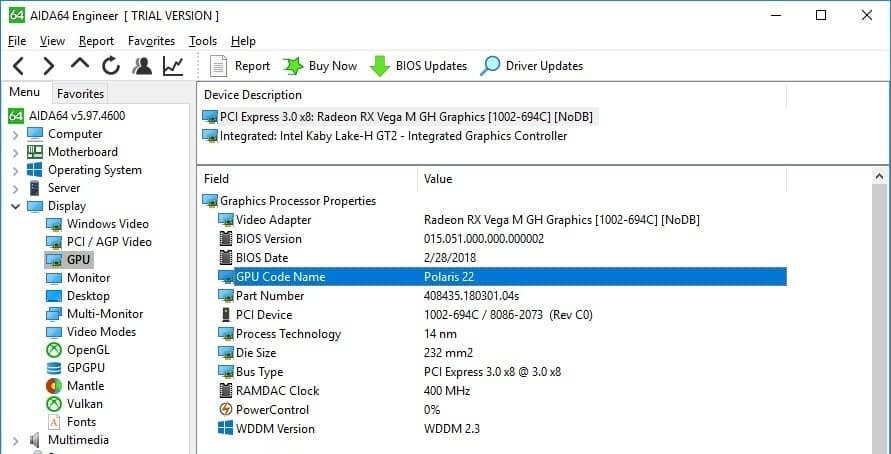Click scrollbar up arrow in properties list
Screen dimensions: 891x454
click(880, 177)
